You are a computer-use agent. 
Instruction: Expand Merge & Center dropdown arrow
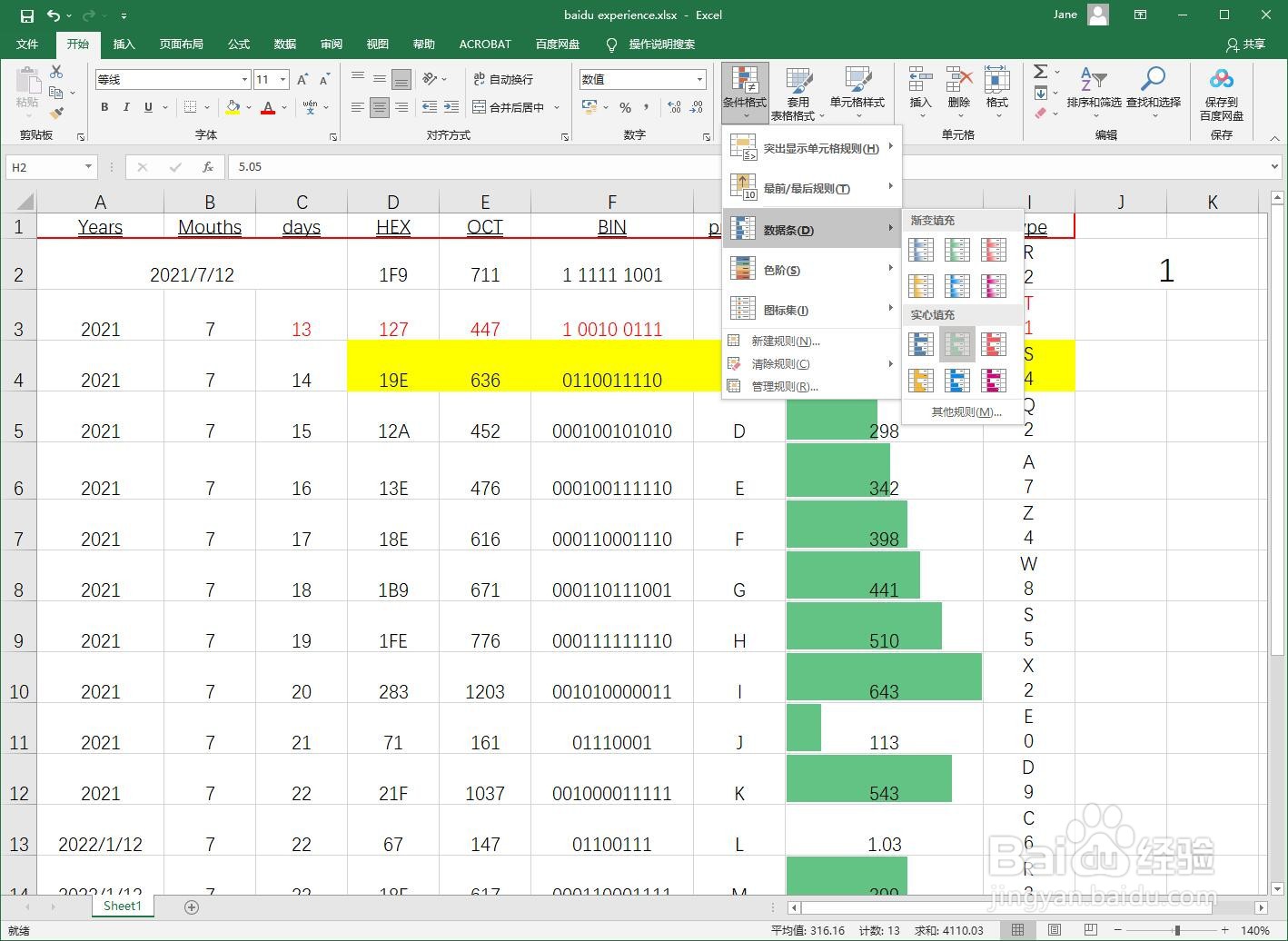click(x=556, y=107)
